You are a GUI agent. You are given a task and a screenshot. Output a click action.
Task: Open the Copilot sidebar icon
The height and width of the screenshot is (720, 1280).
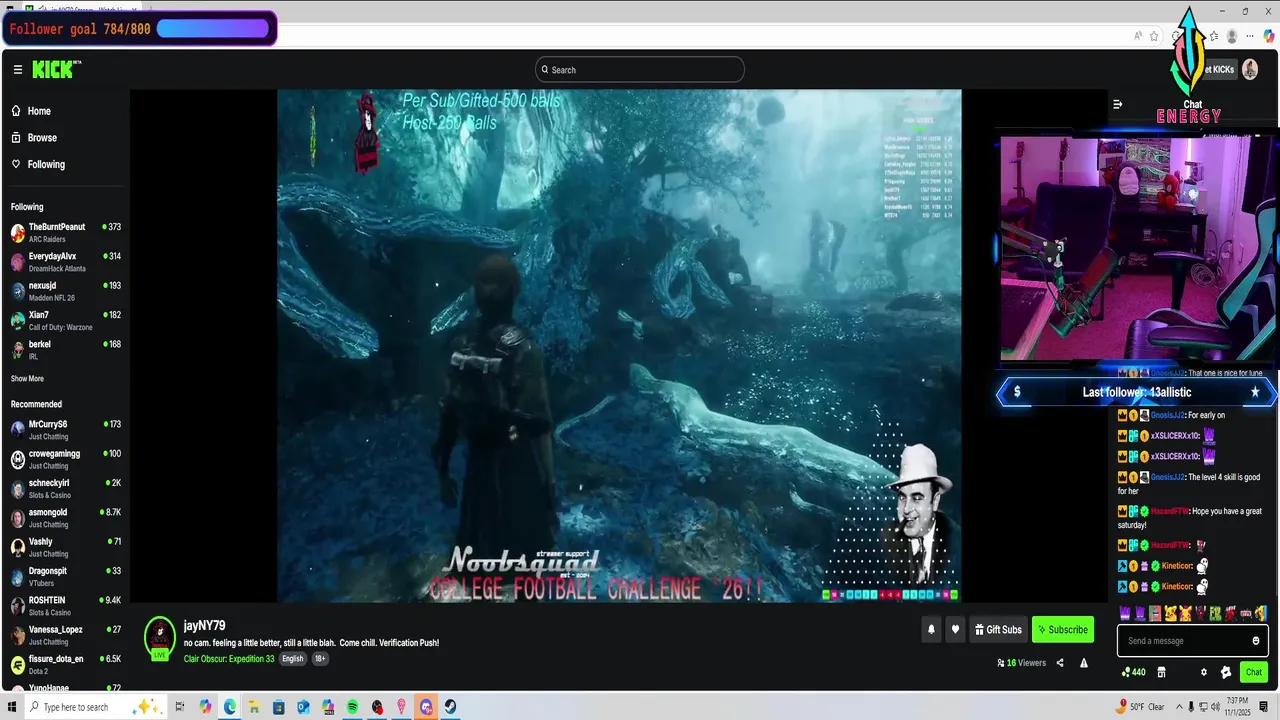[x=1269, y=36]
